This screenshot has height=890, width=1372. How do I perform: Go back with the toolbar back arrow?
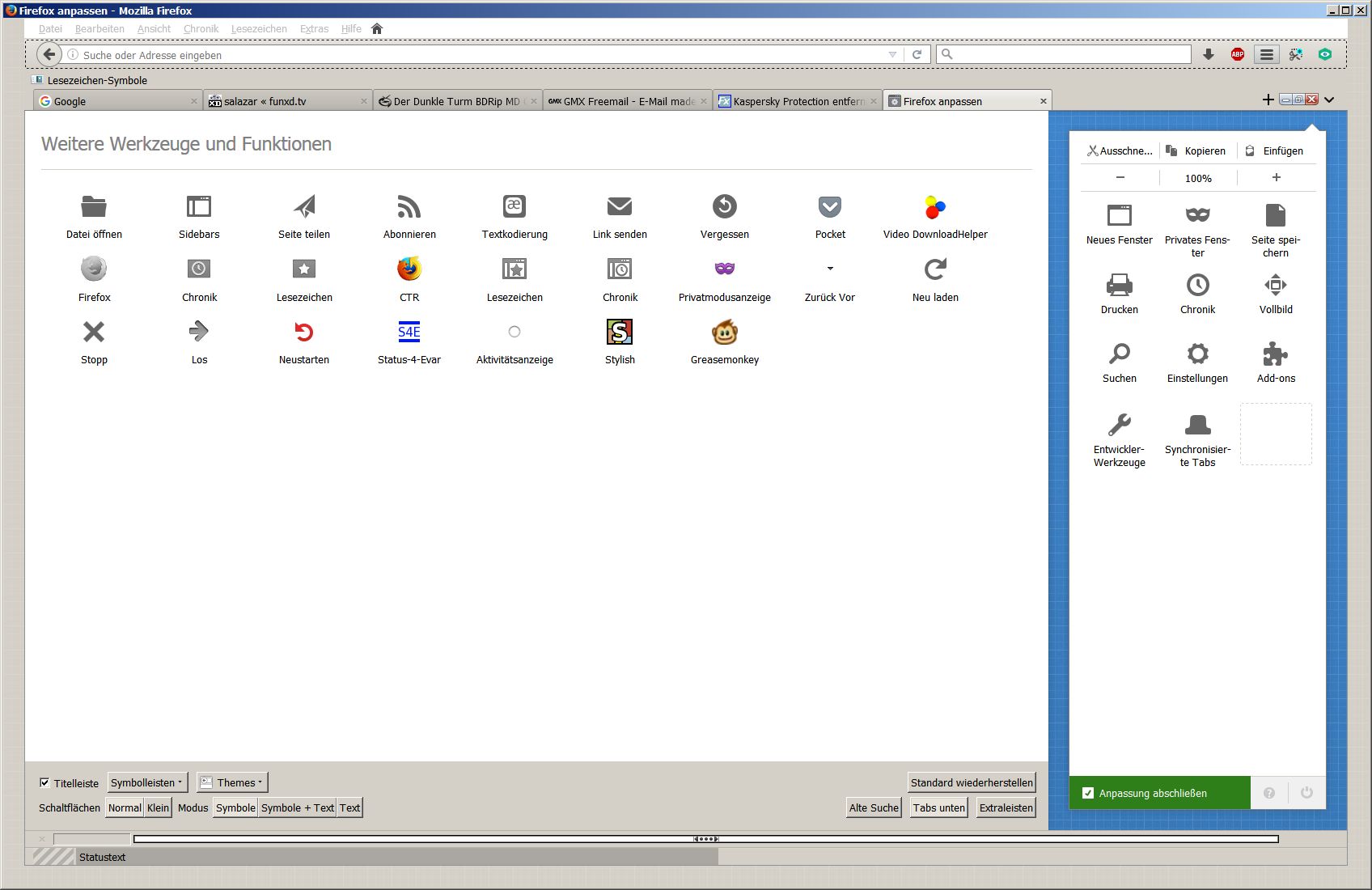click(x=49, y=54)
